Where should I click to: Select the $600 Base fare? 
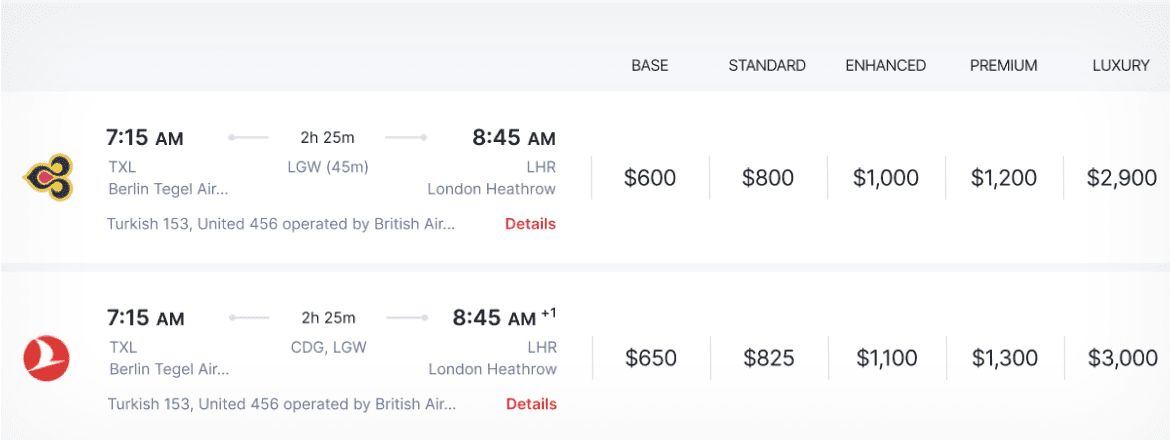tap(650, 178)
